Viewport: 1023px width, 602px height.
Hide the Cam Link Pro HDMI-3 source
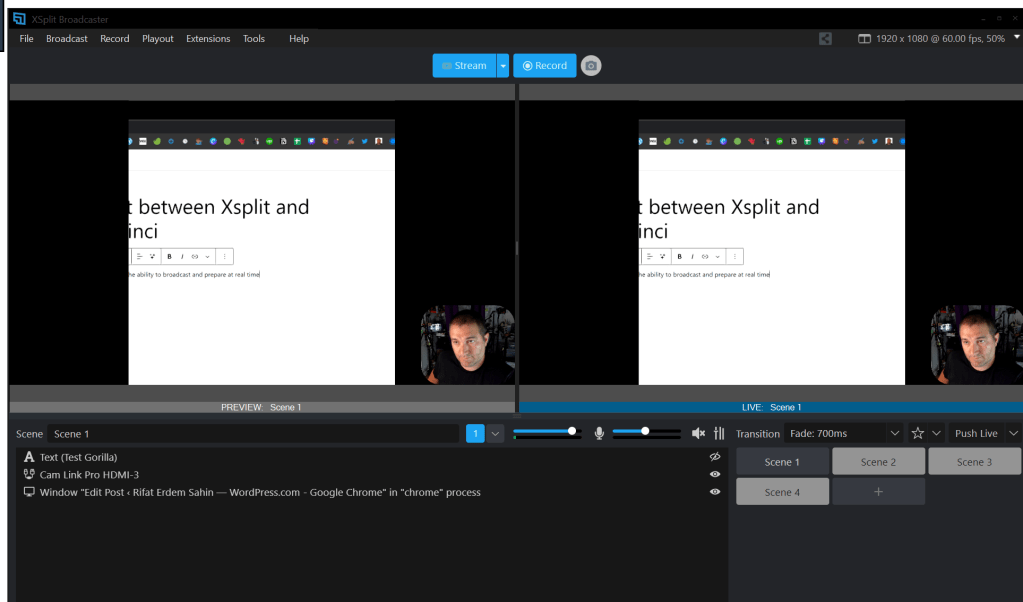tap(715, 474)
